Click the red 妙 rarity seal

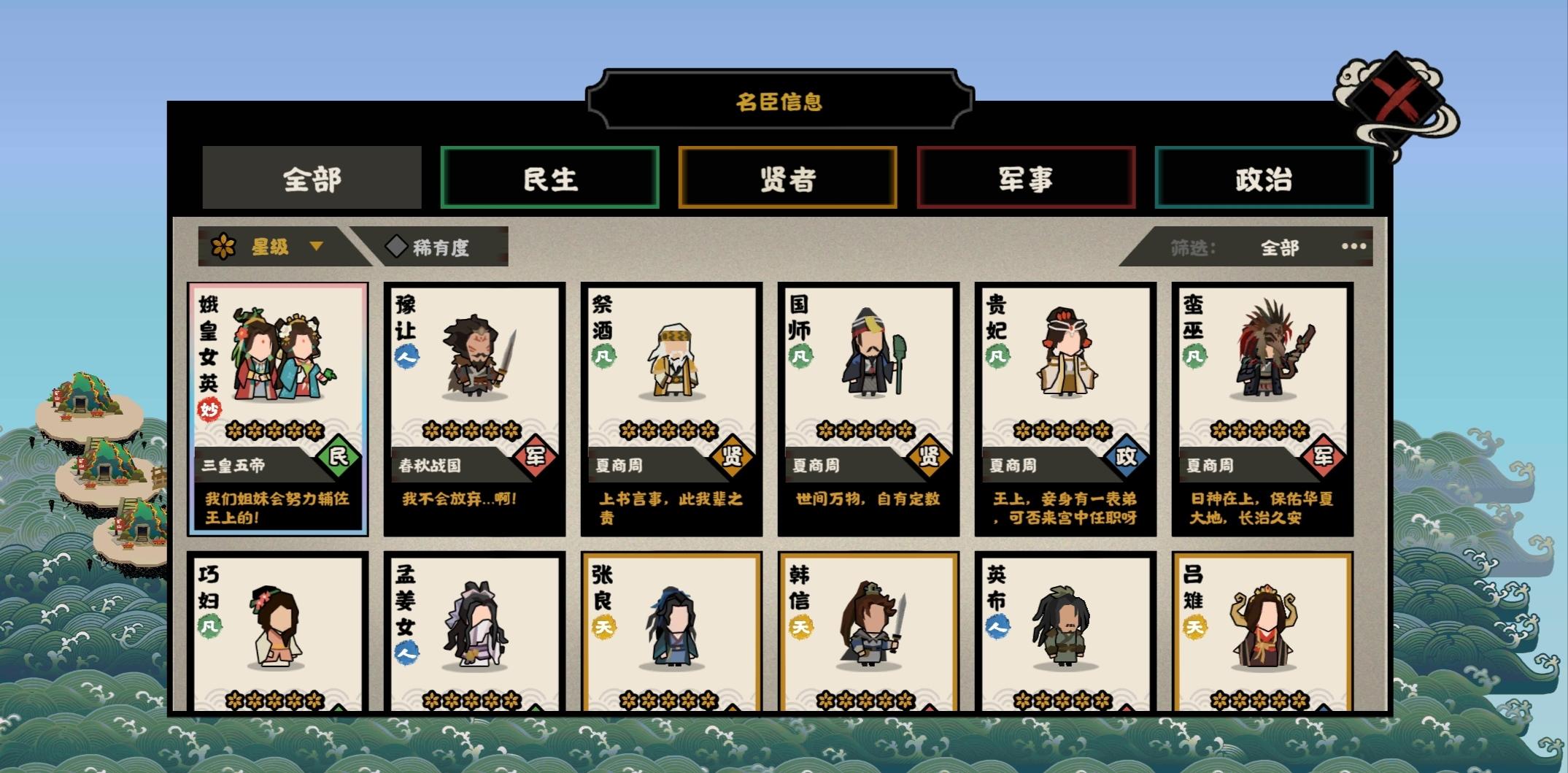(x=209, y=409)
